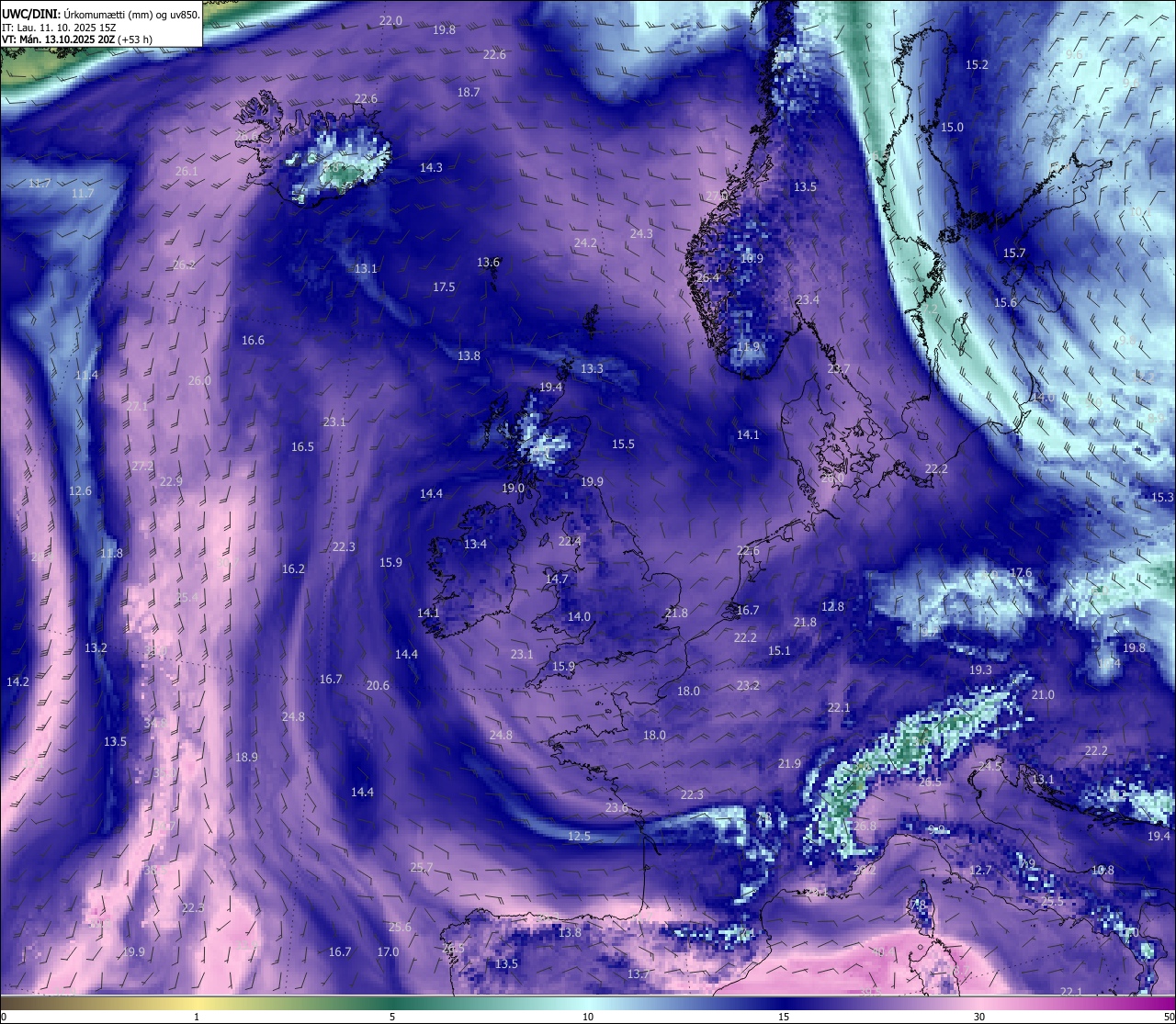Click the value 19.3 on the map
This screenshot has width=1176, height=1024.
[x=980, y=670]
